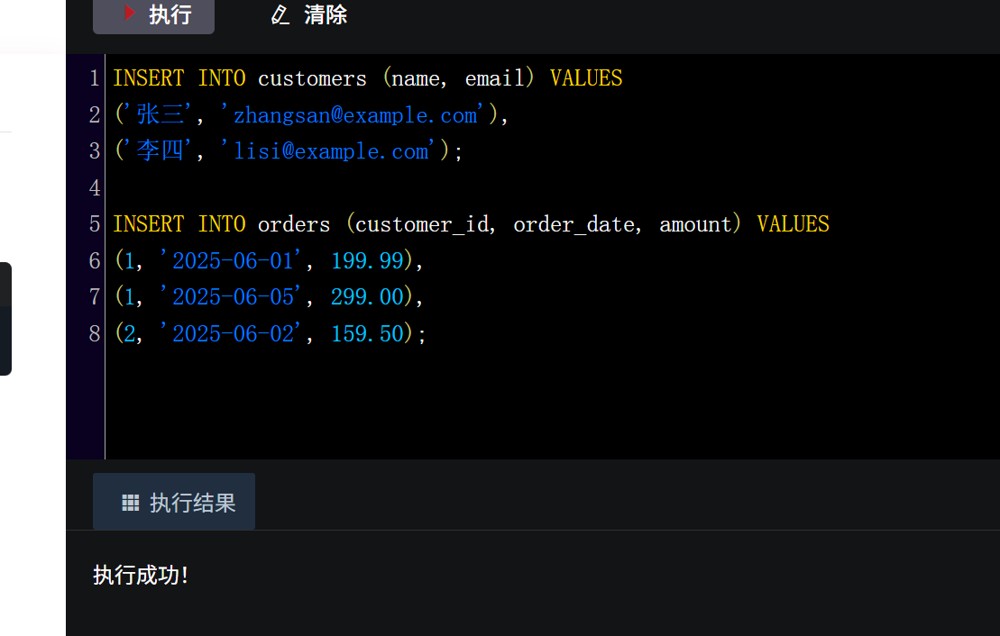Click the date '2025-06-05' on line 7
This screenshot has height=636, width=1000.
coord(229,297)
